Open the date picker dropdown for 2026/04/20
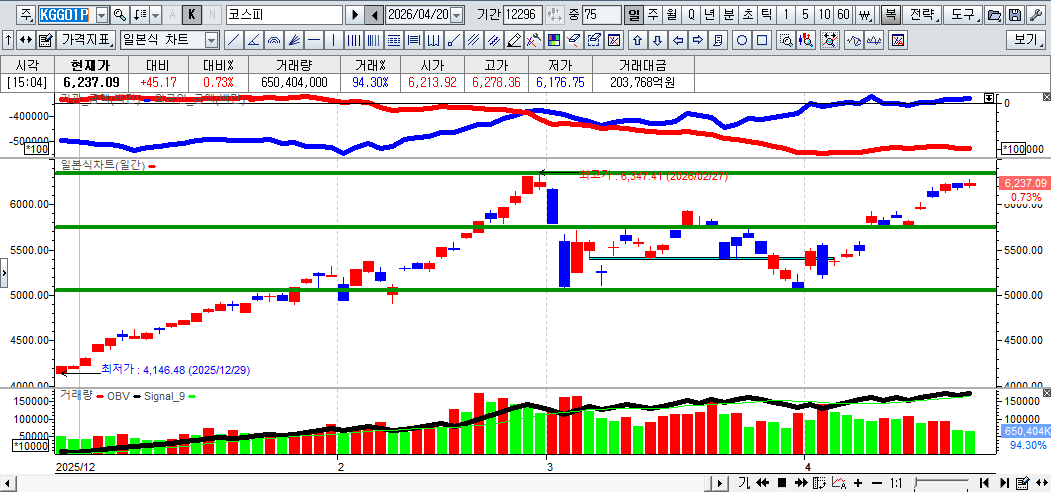Screen dimensions: 1051x492 point(457,15)
